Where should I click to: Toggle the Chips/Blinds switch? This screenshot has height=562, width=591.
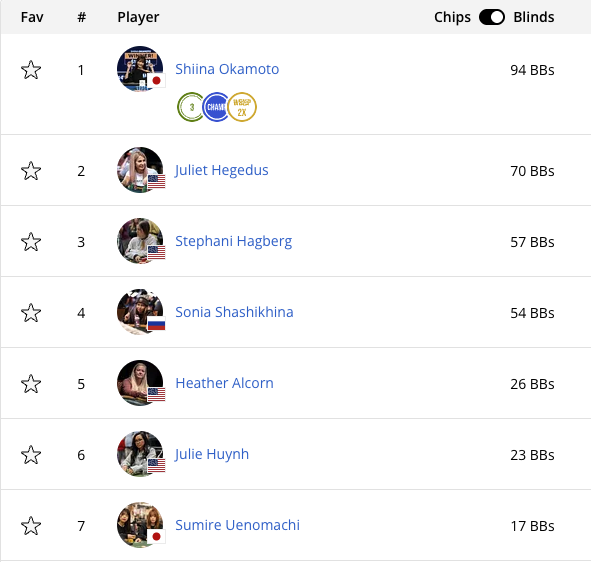(x=491, y=17)
